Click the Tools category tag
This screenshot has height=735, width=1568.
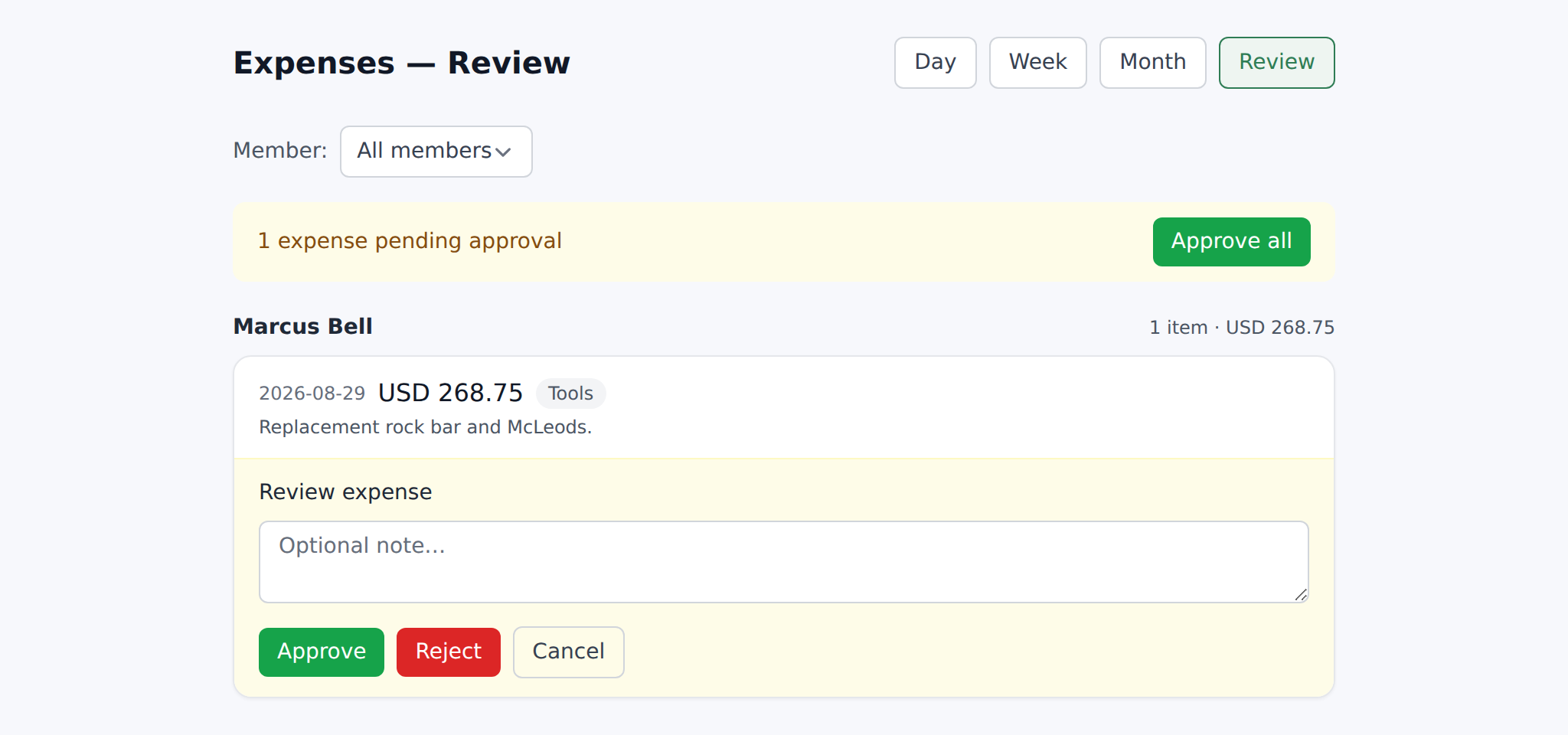(570, 394)
